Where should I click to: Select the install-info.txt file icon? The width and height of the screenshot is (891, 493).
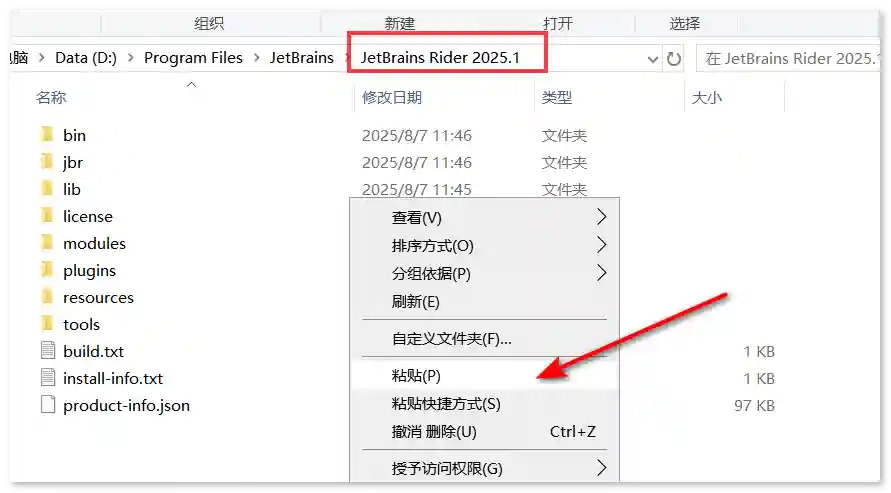tap(48, 378)
